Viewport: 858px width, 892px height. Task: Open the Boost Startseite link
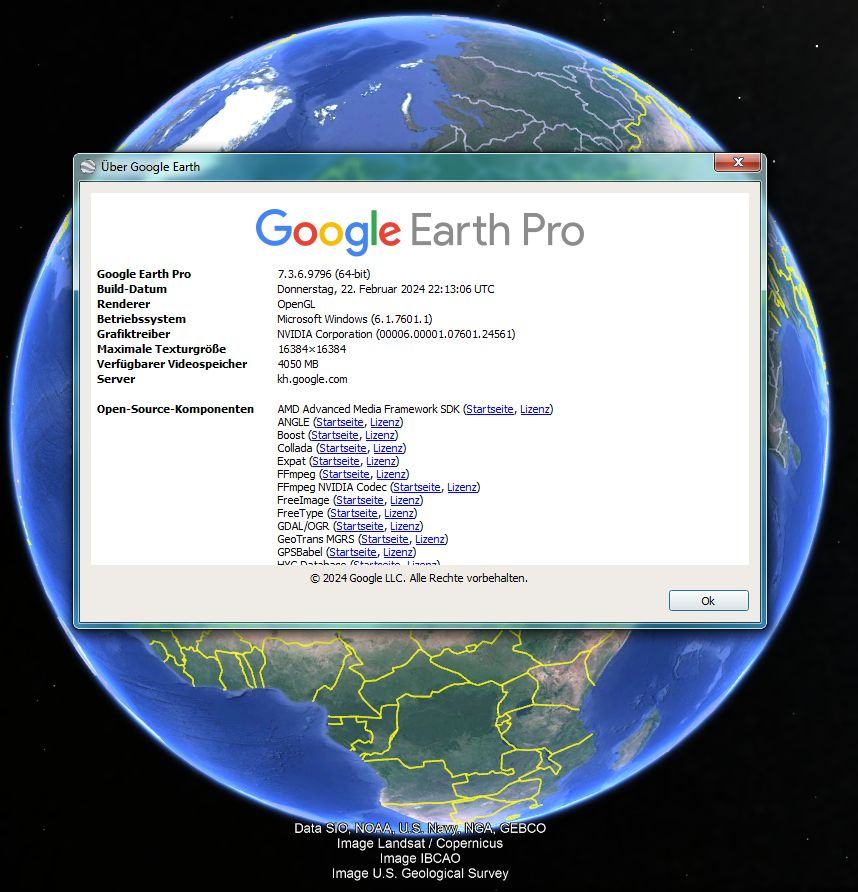(x=335, y=435)
